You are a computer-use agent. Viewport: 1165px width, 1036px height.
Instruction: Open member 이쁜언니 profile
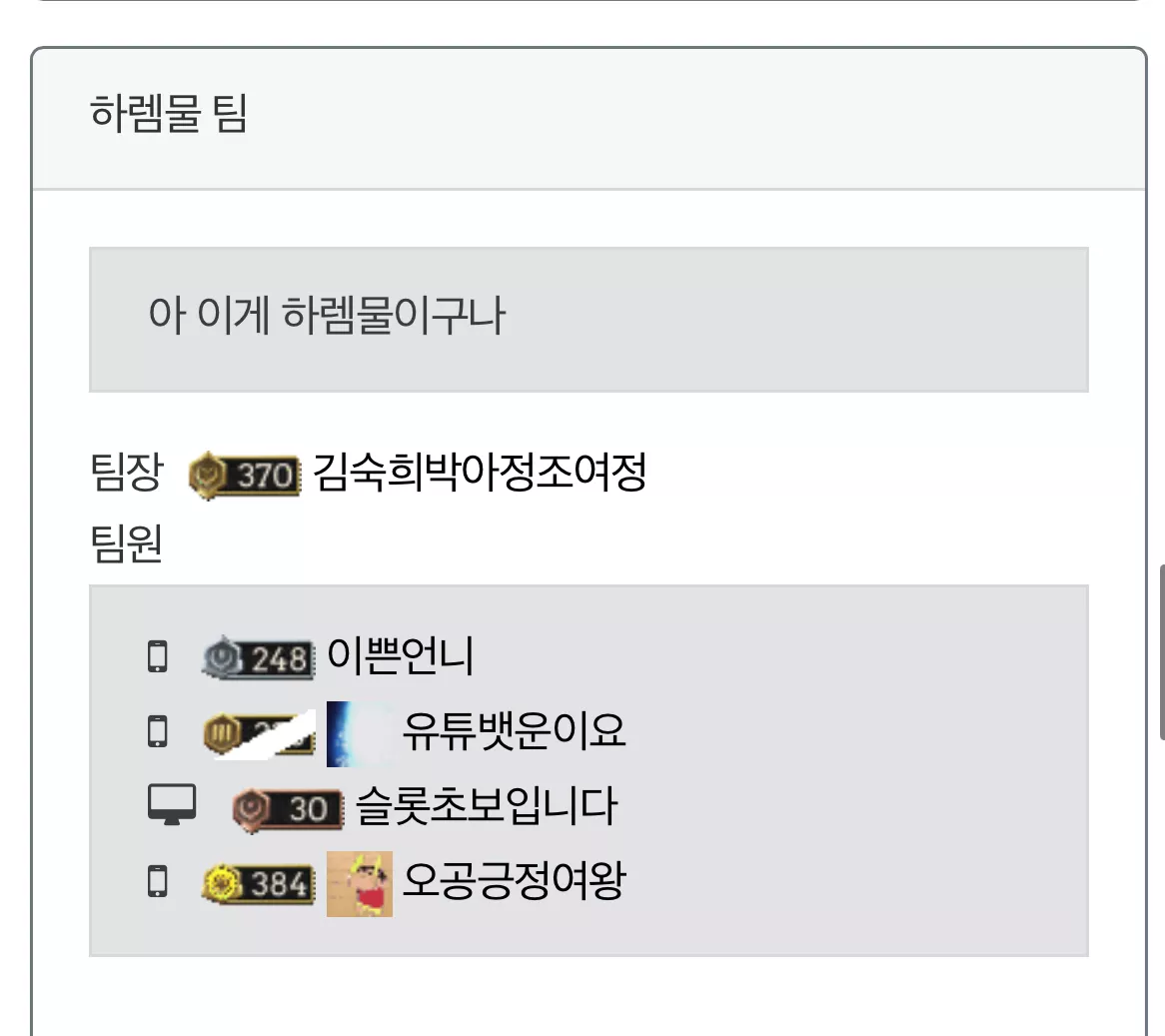pyautogui.click(x=401, y=656)
